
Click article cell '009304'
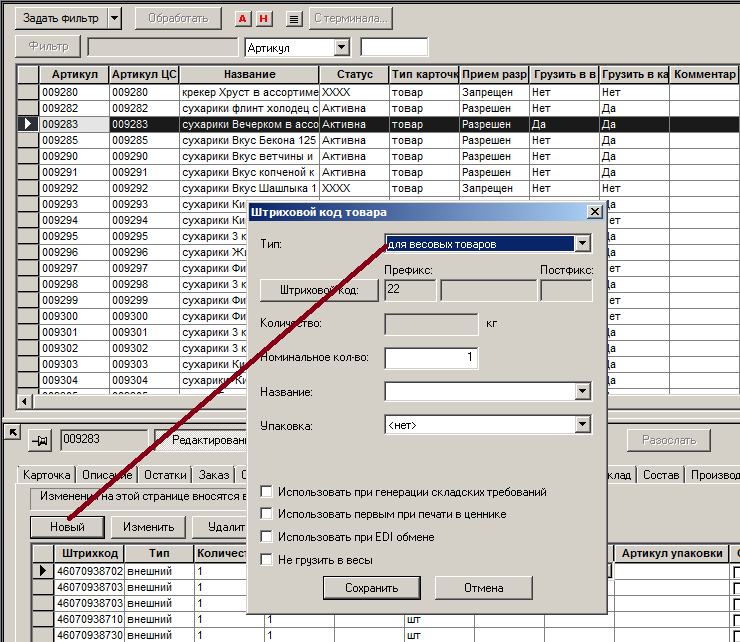[74, 380]
